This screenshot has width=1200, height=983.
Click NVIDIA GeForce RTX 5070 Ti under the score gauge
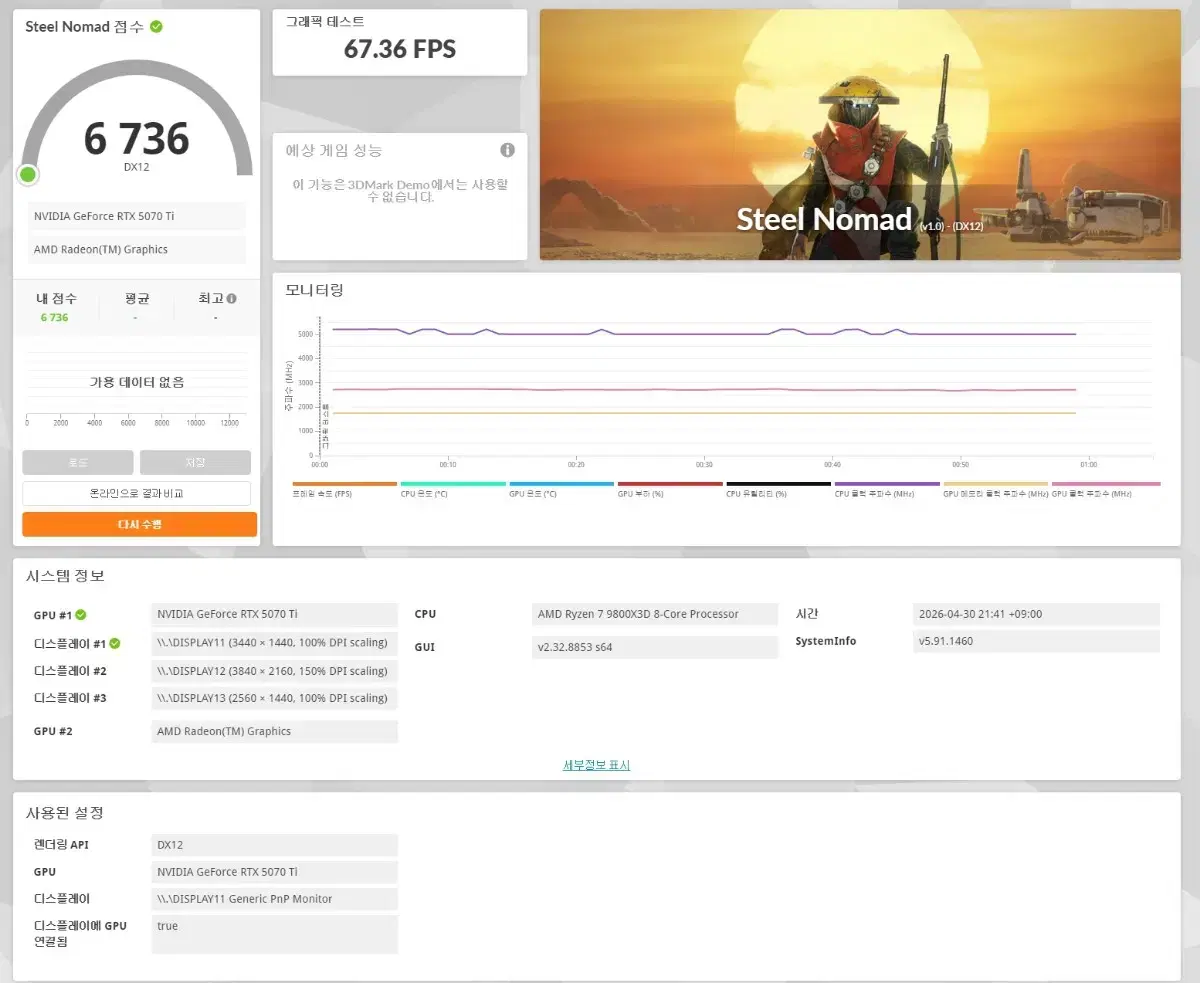point(137,216)
